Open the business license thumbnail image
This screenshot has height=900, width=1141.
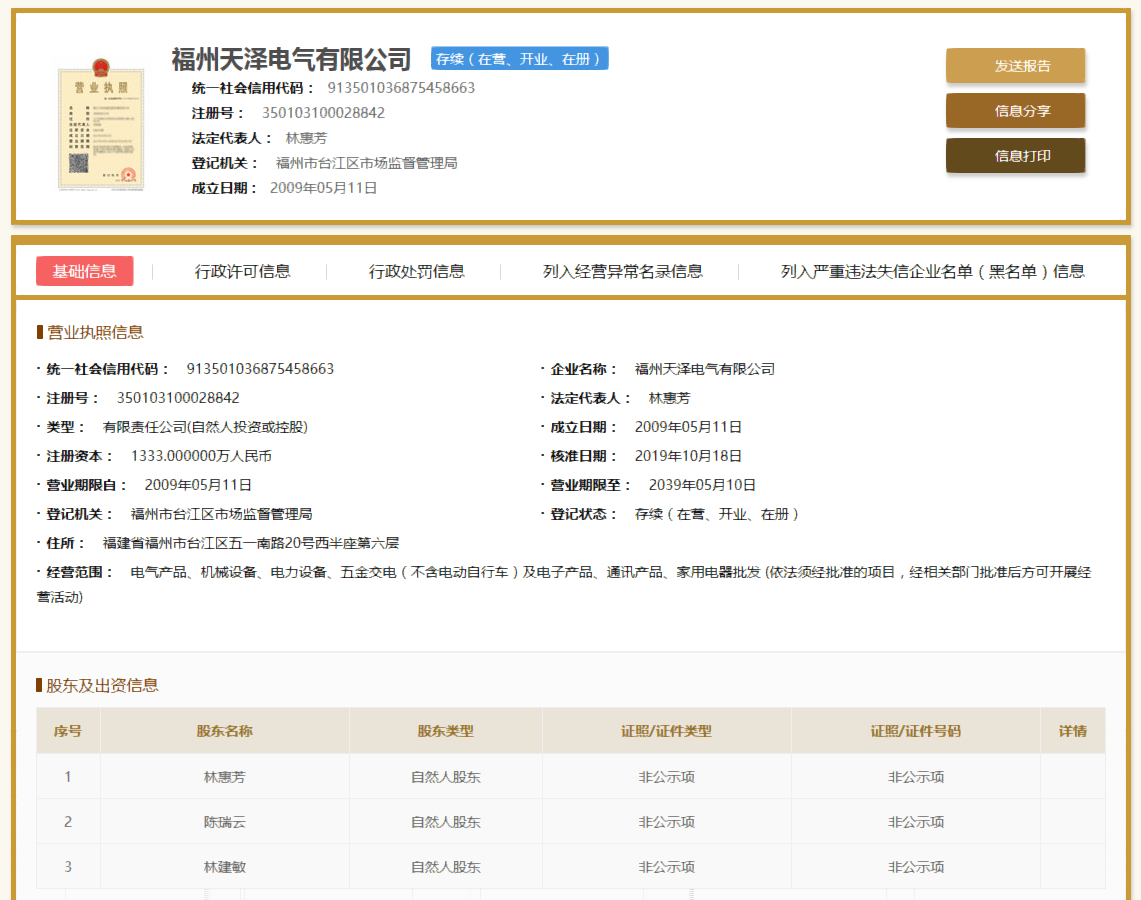100,124
